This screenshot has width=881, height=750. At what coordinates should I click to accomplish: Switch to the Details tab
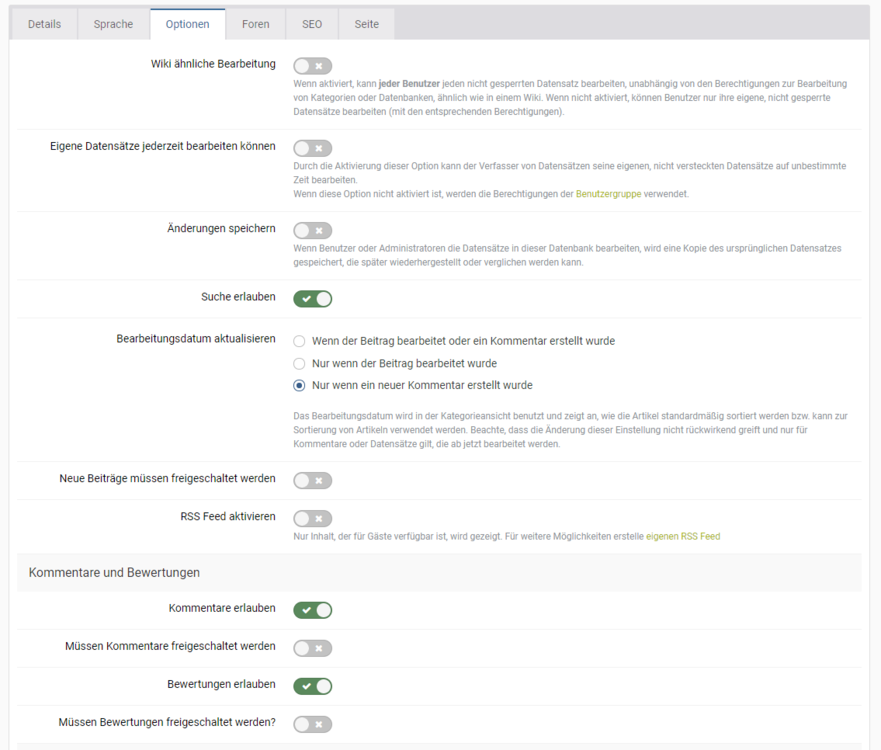43,24
